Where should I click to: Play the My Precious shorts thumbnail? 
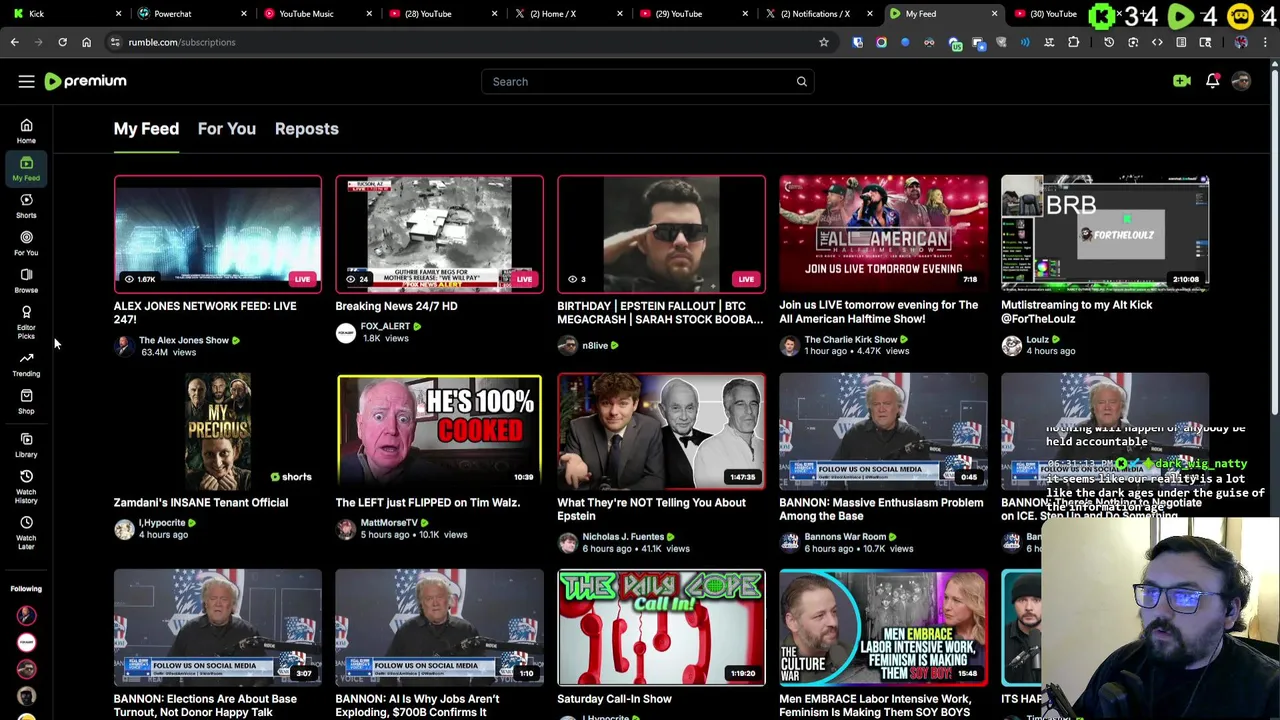click(x=218, y=431)
